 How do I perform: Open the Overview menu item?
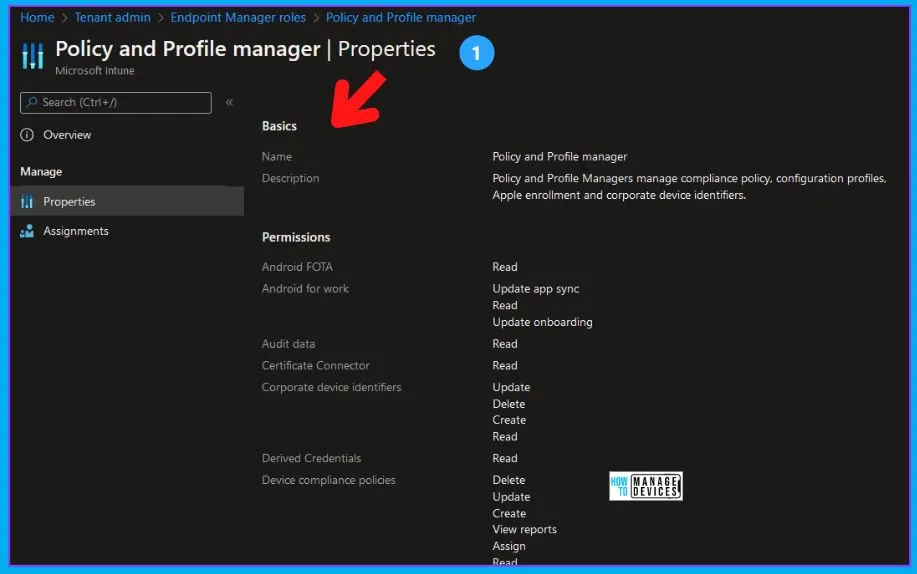point(67,135)
